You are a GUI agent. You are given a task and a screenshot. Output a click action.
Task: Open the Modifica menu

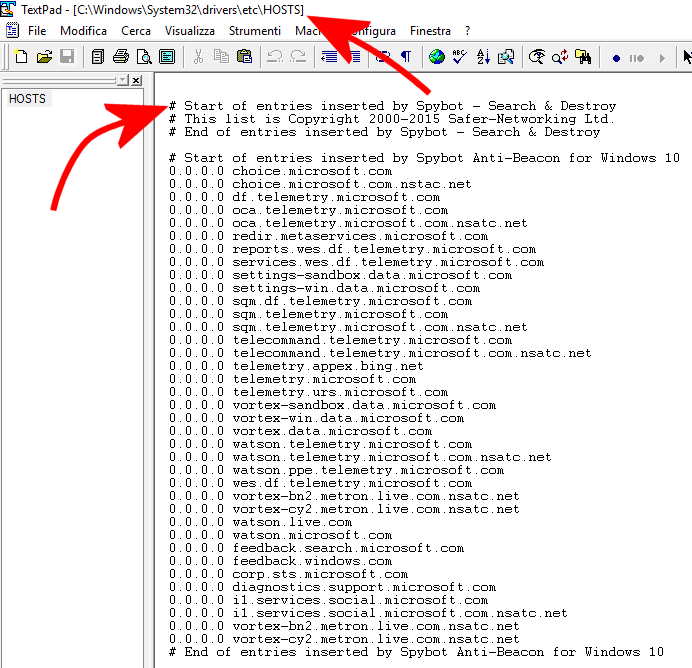(83, 31)
